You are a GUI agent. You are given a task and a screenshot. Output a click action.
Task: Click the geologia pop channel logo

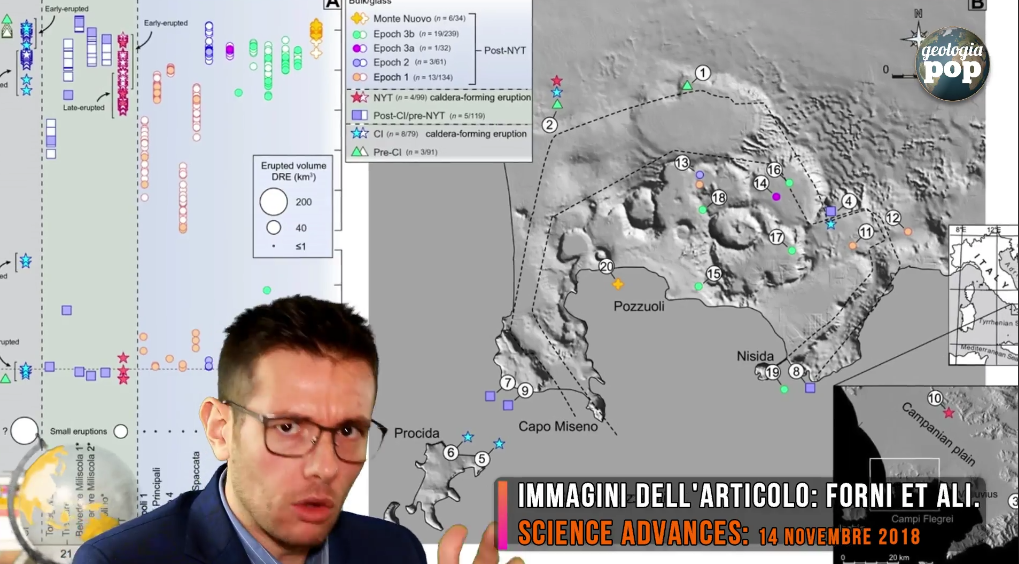pyautogui.click(x=952, y=63)
